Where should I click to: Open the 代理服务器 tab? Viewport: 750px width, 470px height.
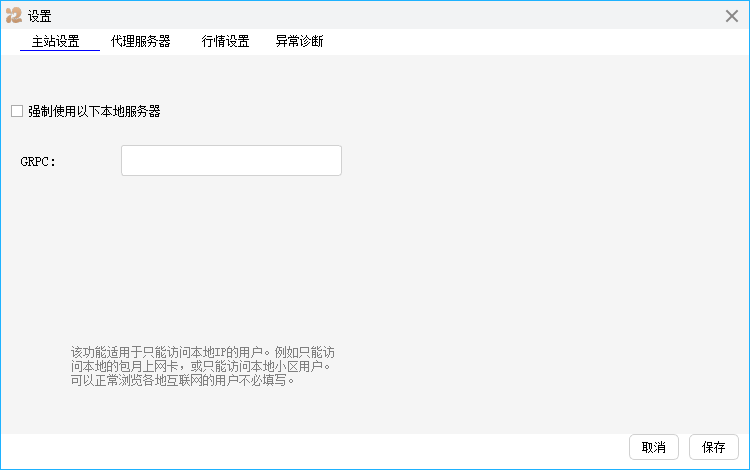[x=141, y=42]
